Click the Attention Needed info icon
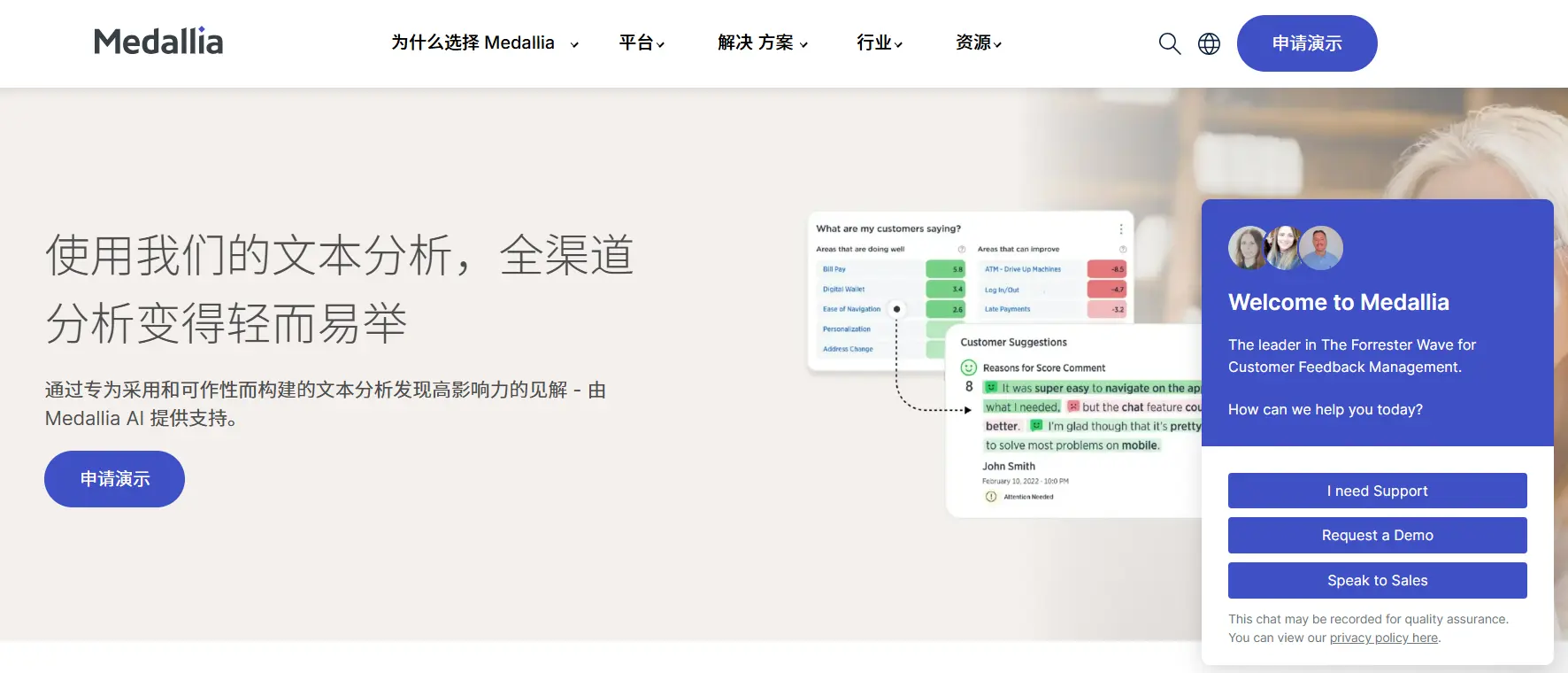The height and width of the screenshot is (673, 1568). (991, 497)
